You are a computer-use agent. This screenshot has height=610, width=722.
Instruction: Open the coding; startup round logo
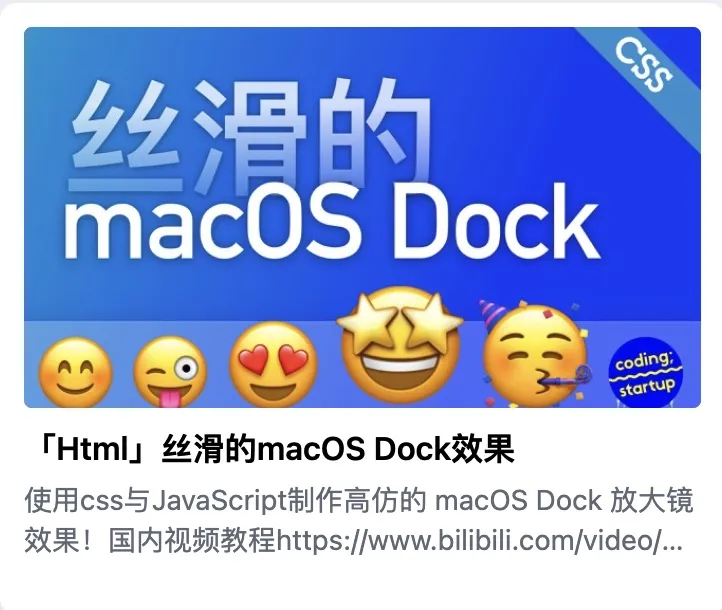click(646, 373)
